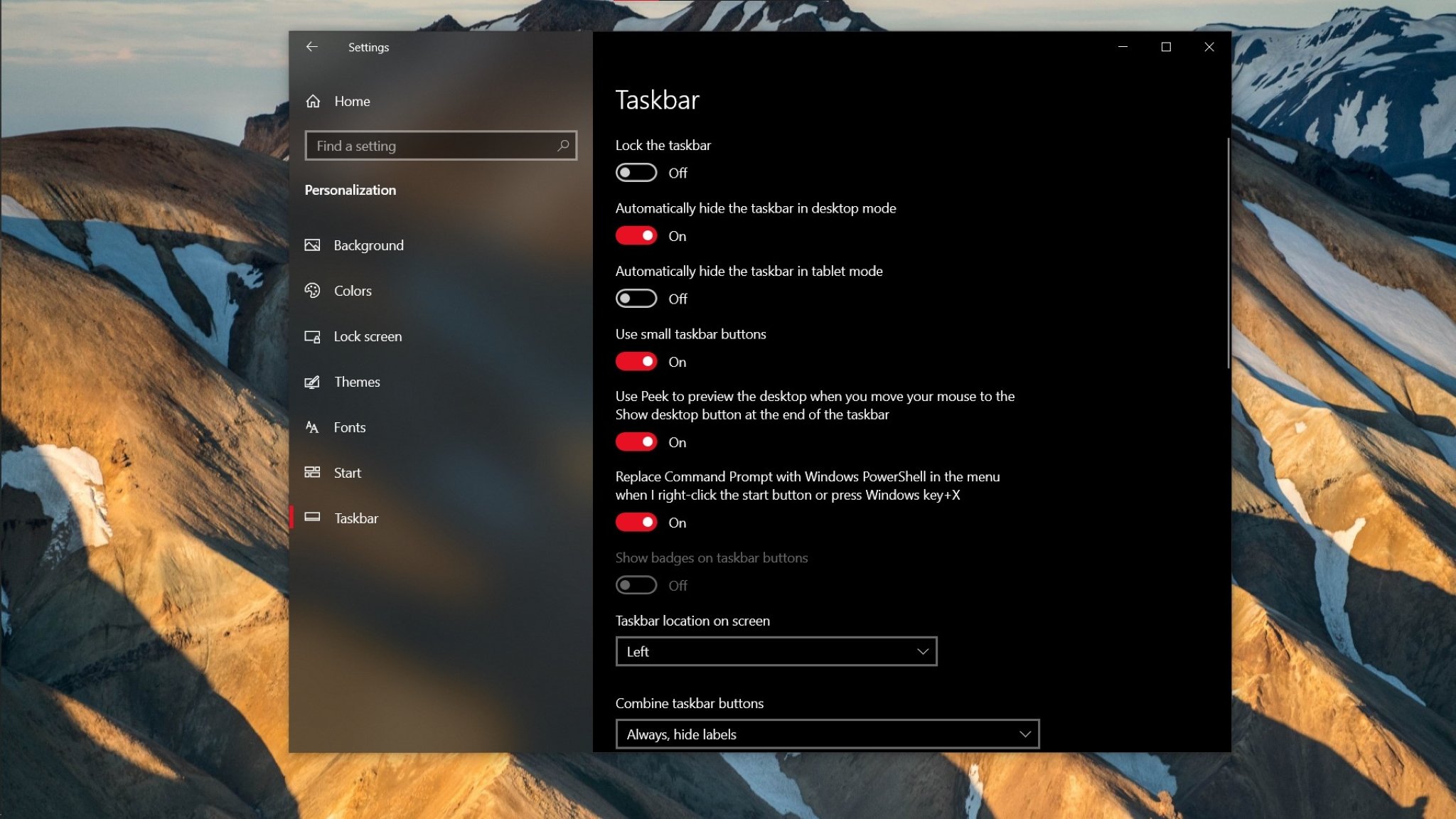The width and height of the screenshot is (1456, 819).
Task: Disable the Peek desktop preview toggle
Action: point(636,442)
